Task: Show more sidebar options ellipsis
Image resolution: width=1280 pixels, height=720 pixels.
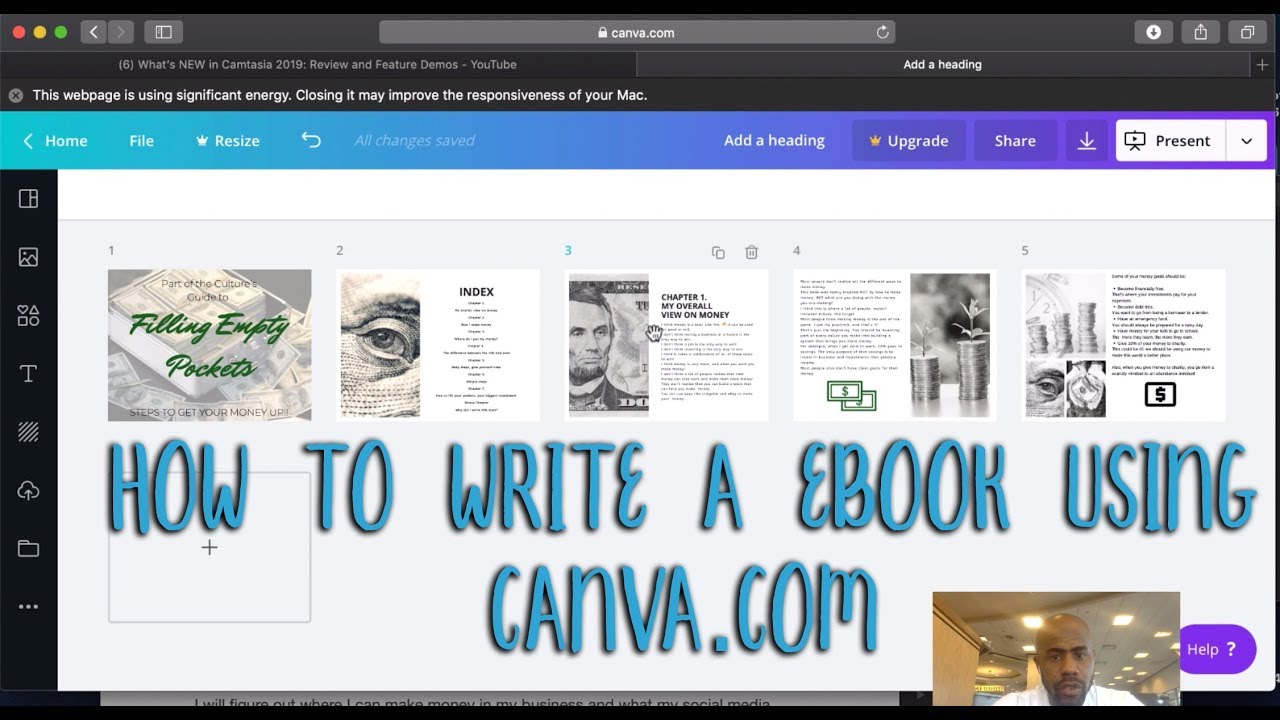Action: click(x=28, y=606)
